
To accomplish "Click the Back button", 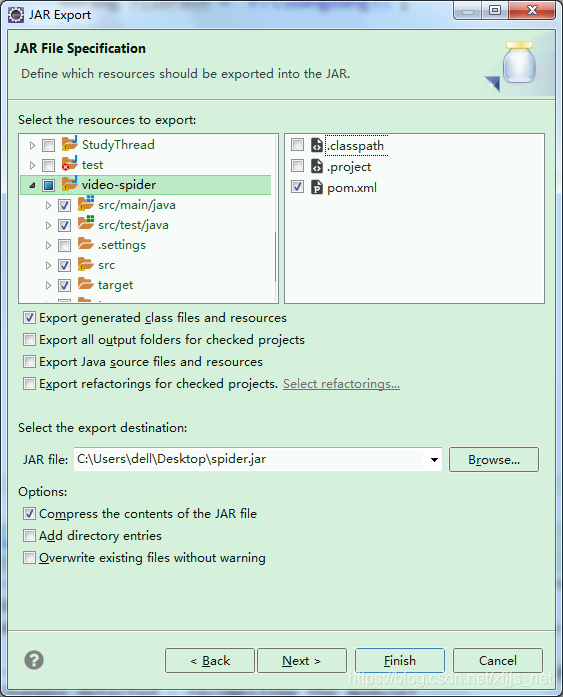I will [x=210, y=661].
